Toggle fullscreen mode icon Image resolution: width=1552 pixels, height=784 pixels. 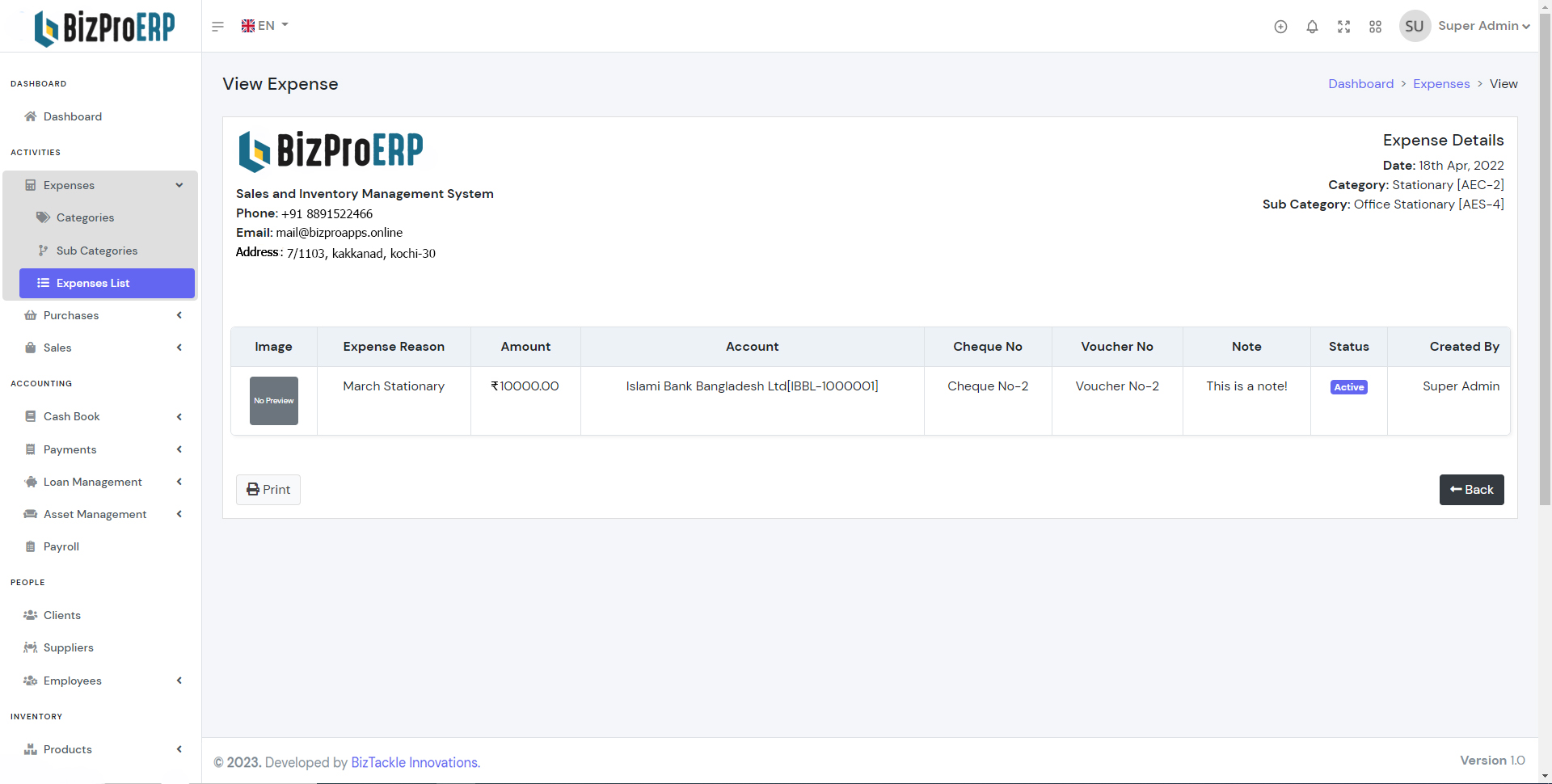[1343, 27]
